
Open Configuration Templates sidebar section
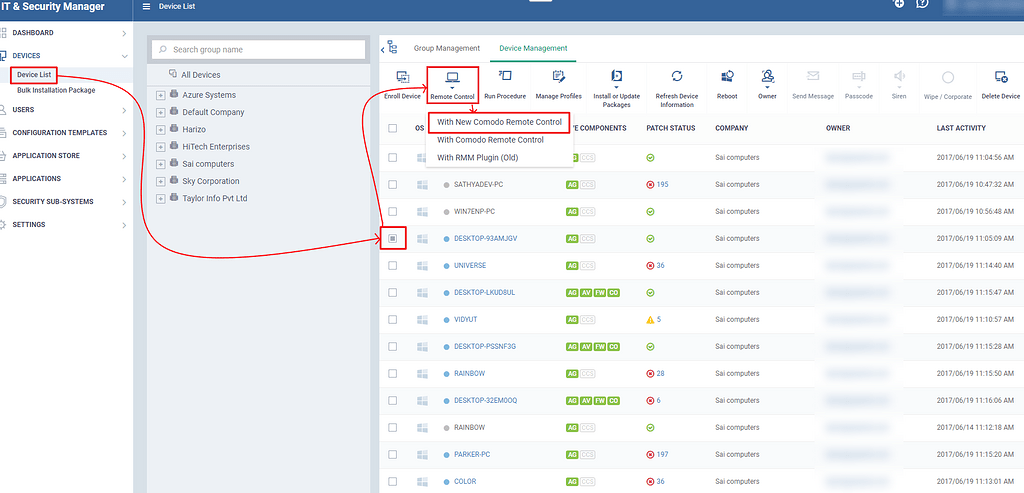coord(59,133)
